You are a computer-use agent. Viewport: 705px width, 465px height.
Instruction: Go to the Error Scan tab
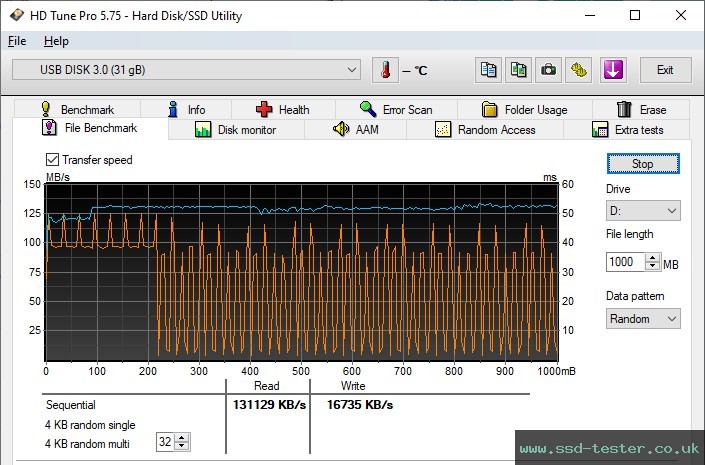396,109
